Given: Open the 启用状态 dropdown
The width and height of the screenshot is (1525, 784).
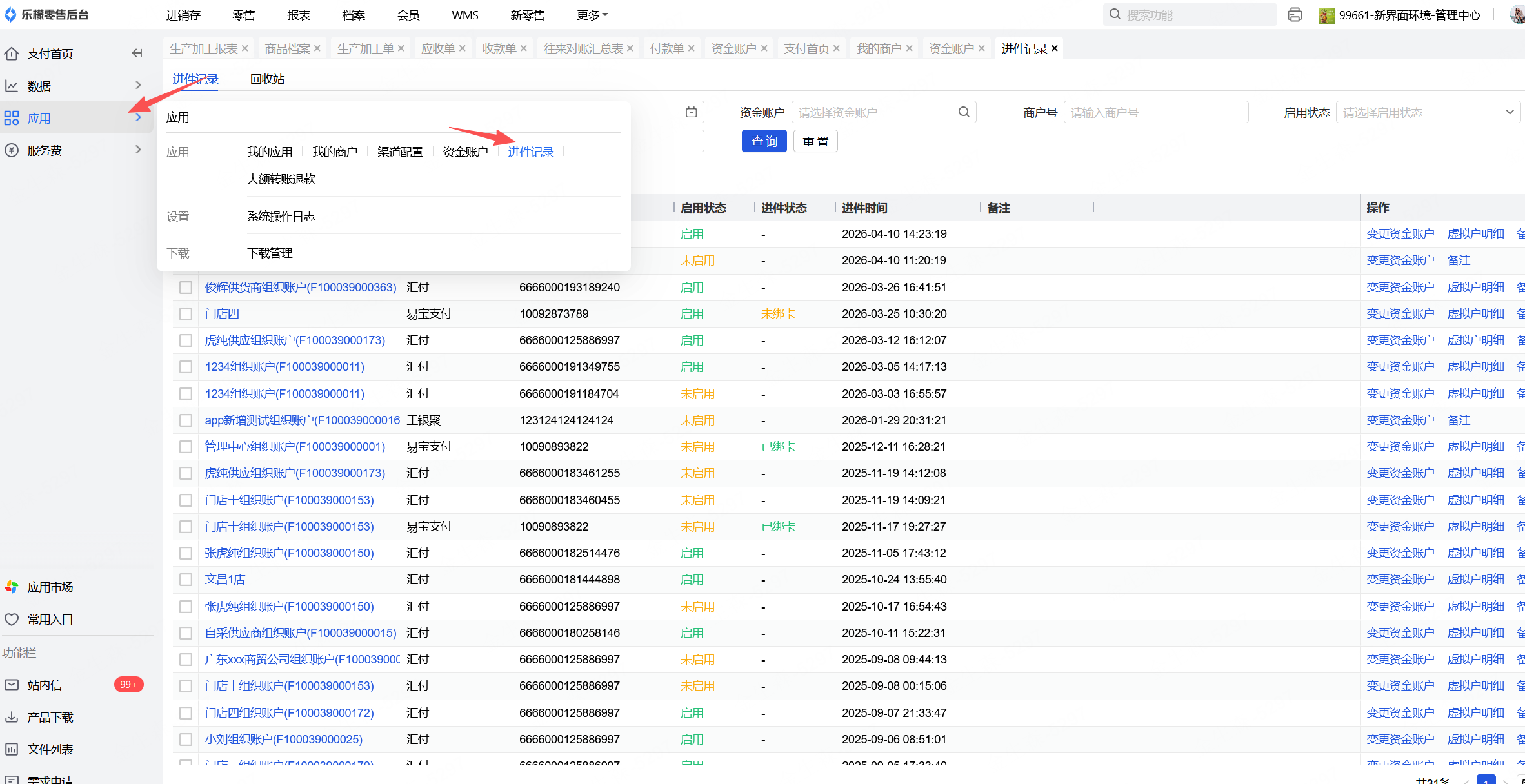Looking at the screenshot, I should 1428,112.
